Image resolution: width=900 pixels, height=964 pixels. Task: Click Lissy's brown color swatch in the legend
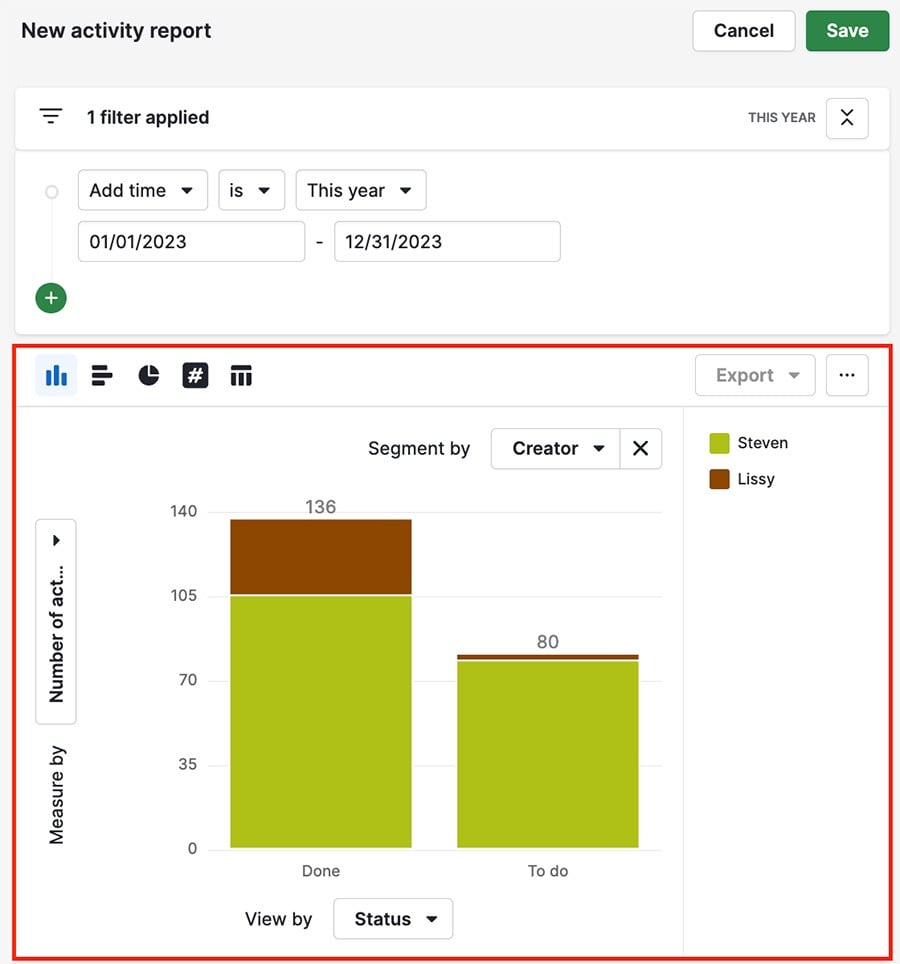click(x=722, y=479)
